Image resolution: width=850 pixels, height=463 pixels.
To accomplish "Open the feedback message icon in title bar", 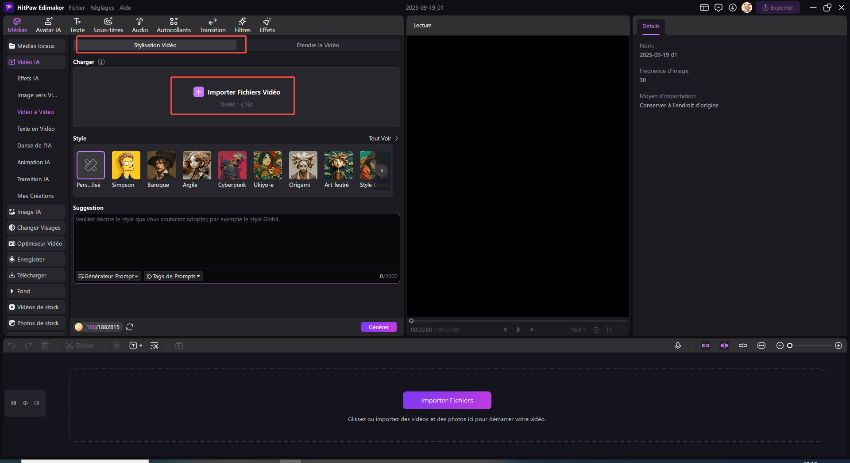I will (718, 8).
